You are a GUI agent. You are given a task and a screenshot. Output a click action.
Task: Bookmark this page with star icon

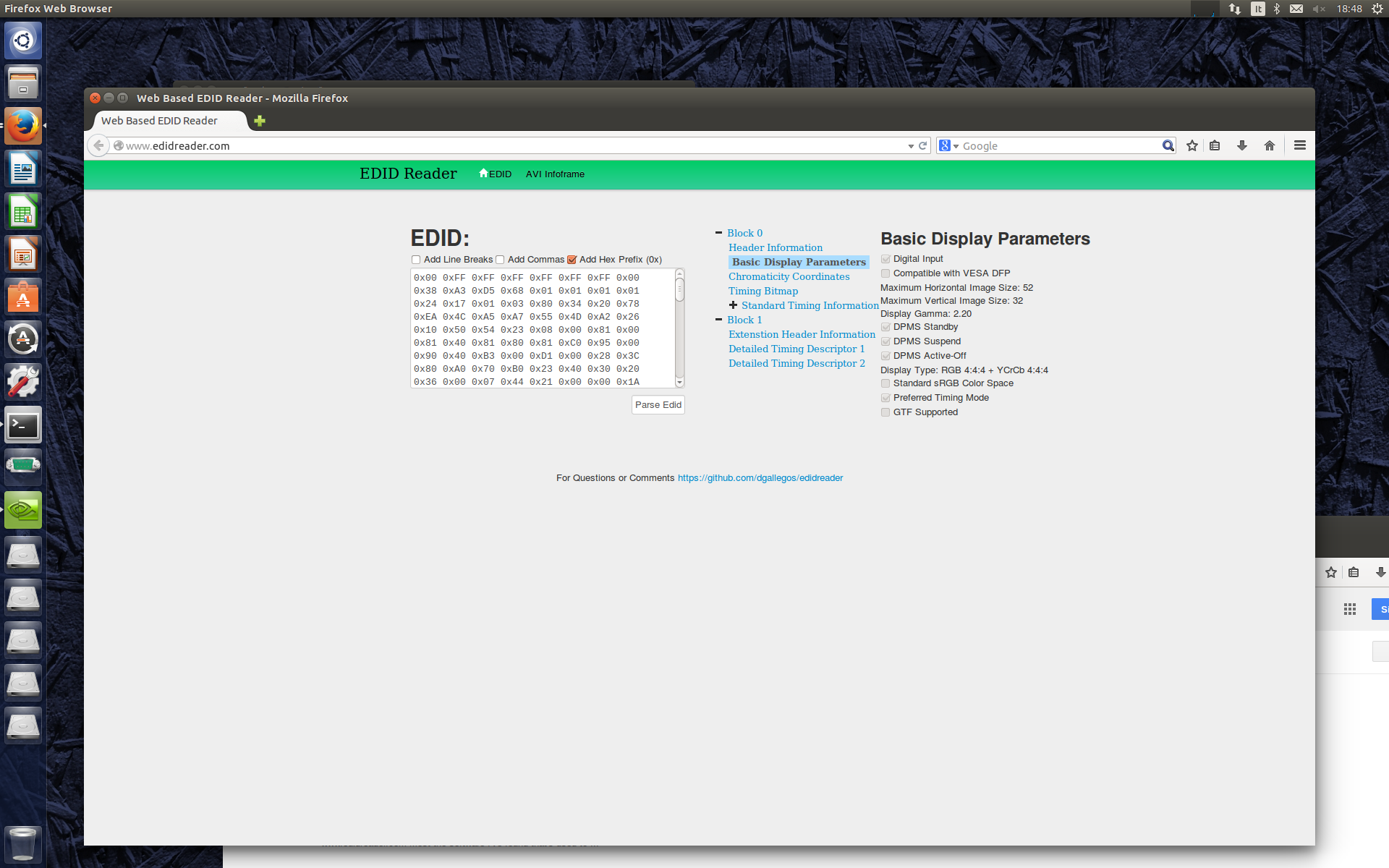1192,145
